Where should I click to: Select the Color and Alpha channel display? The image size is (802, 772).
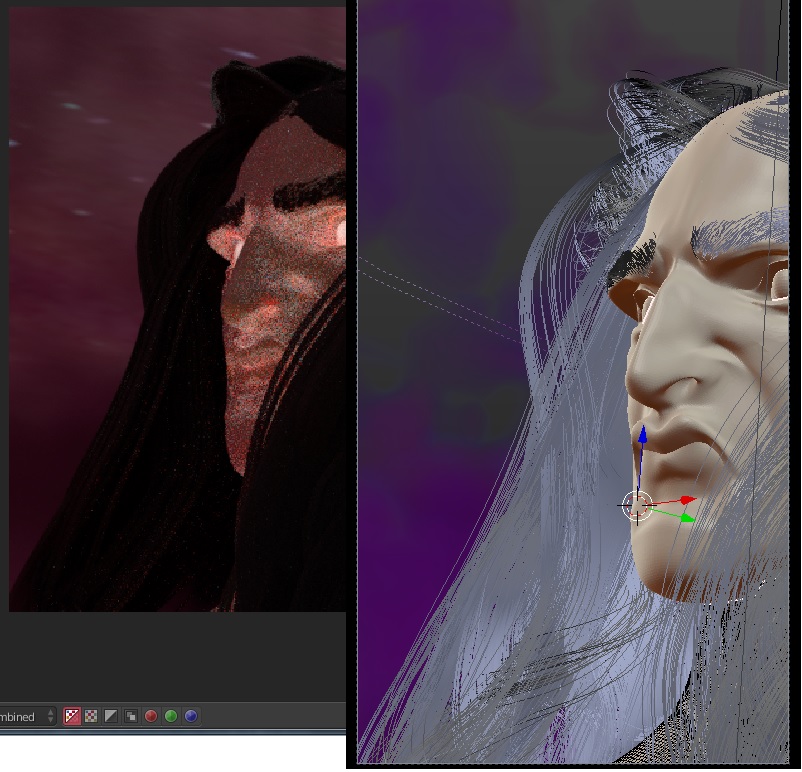coord(72,716)
